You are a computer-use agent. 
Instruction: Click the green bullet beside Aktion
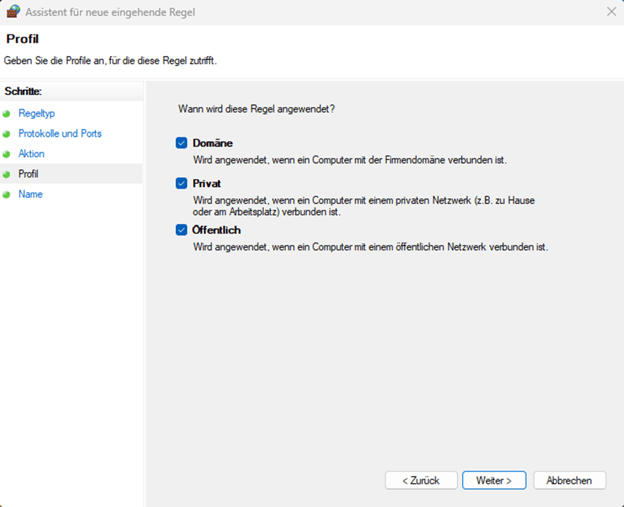point(7,154)
